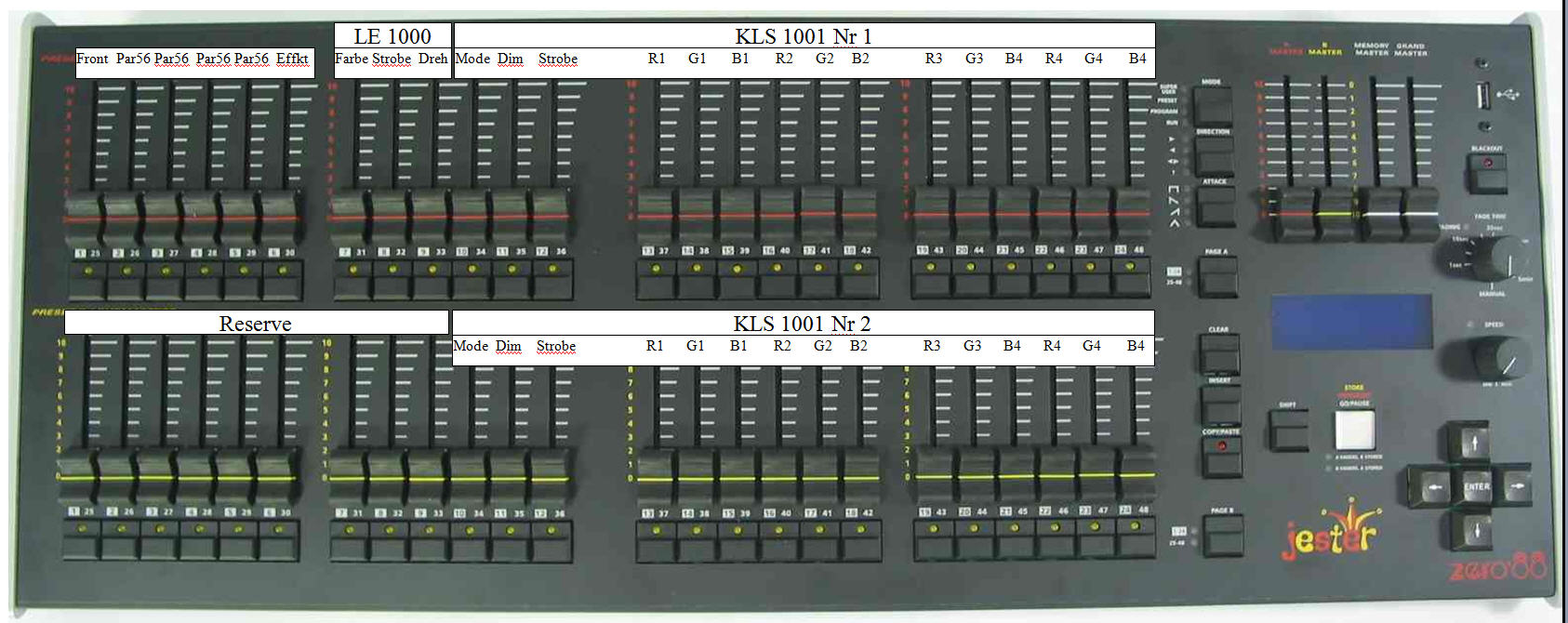Switch pages with the PAGE B button

pos(1222,536)
